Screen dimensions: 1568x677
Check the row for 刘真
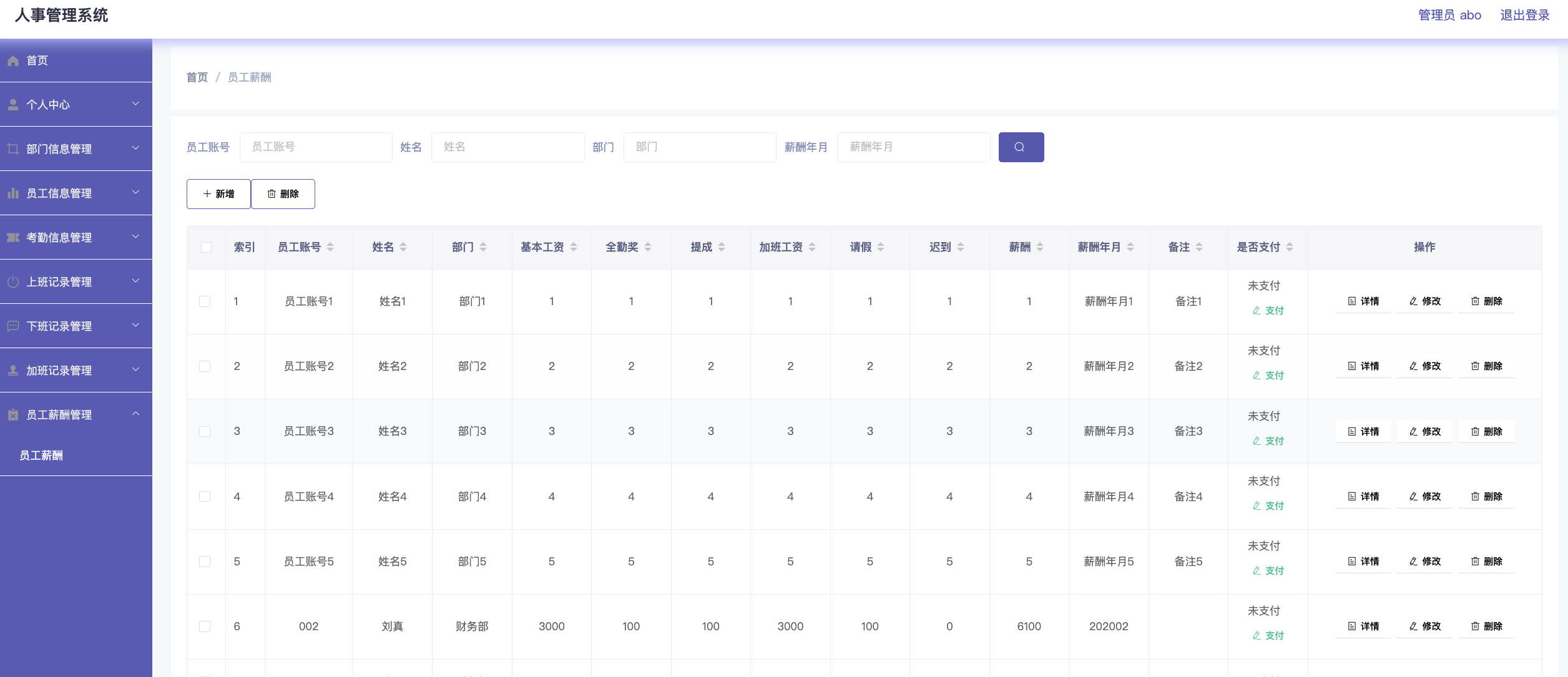(205, 626)
